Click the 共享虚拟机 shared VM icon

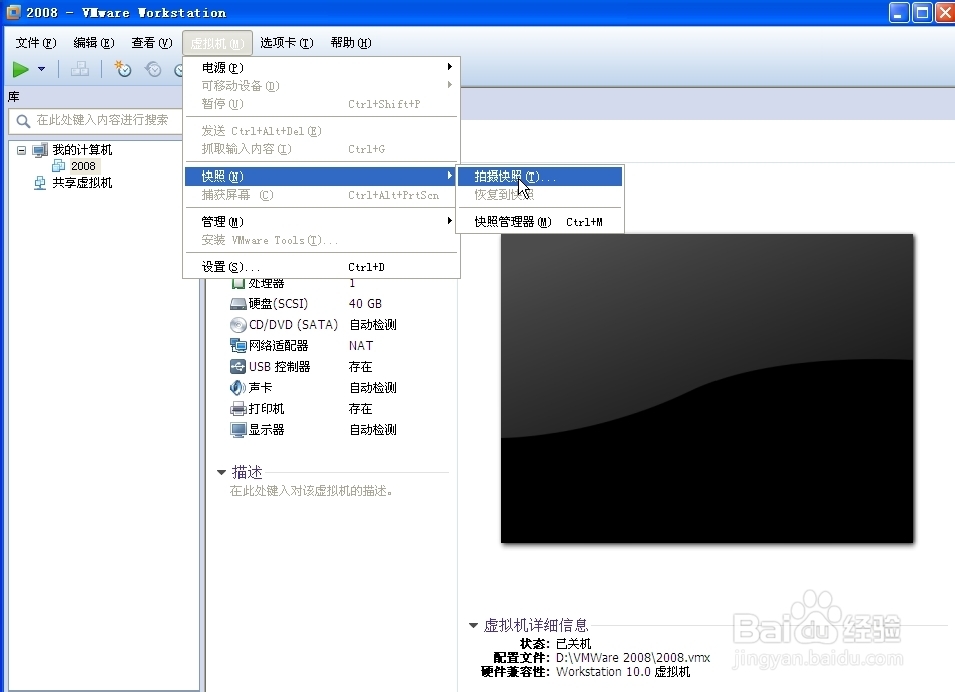[40, 183]
